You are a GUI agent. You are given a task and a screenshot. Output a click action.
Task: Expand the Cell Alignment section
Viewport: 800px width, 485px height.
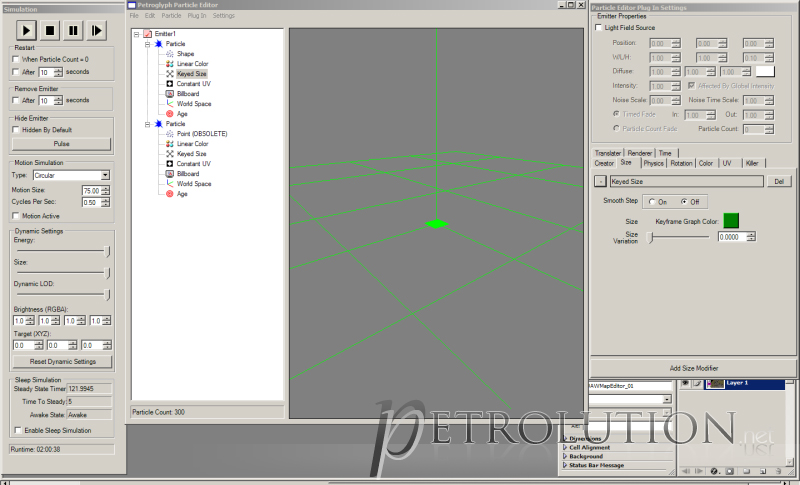(565, 447)
